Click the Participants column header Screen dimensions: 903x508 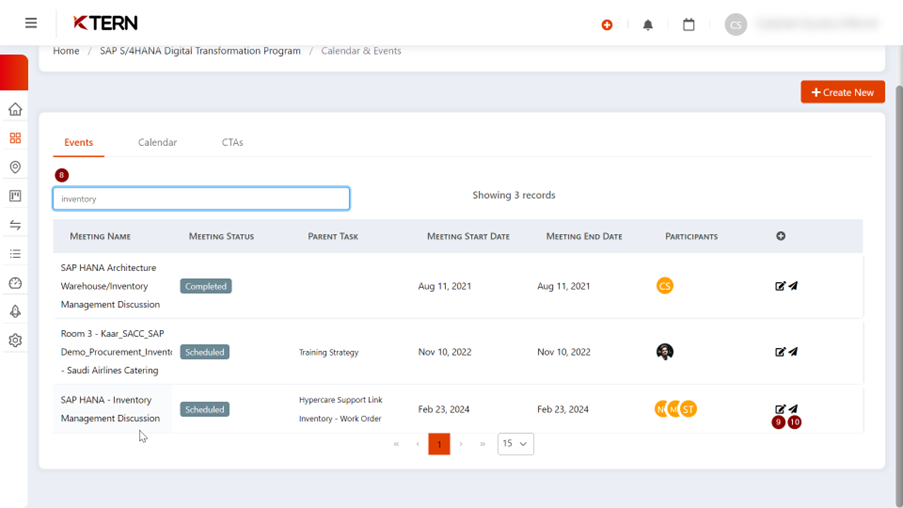point(691,236)
